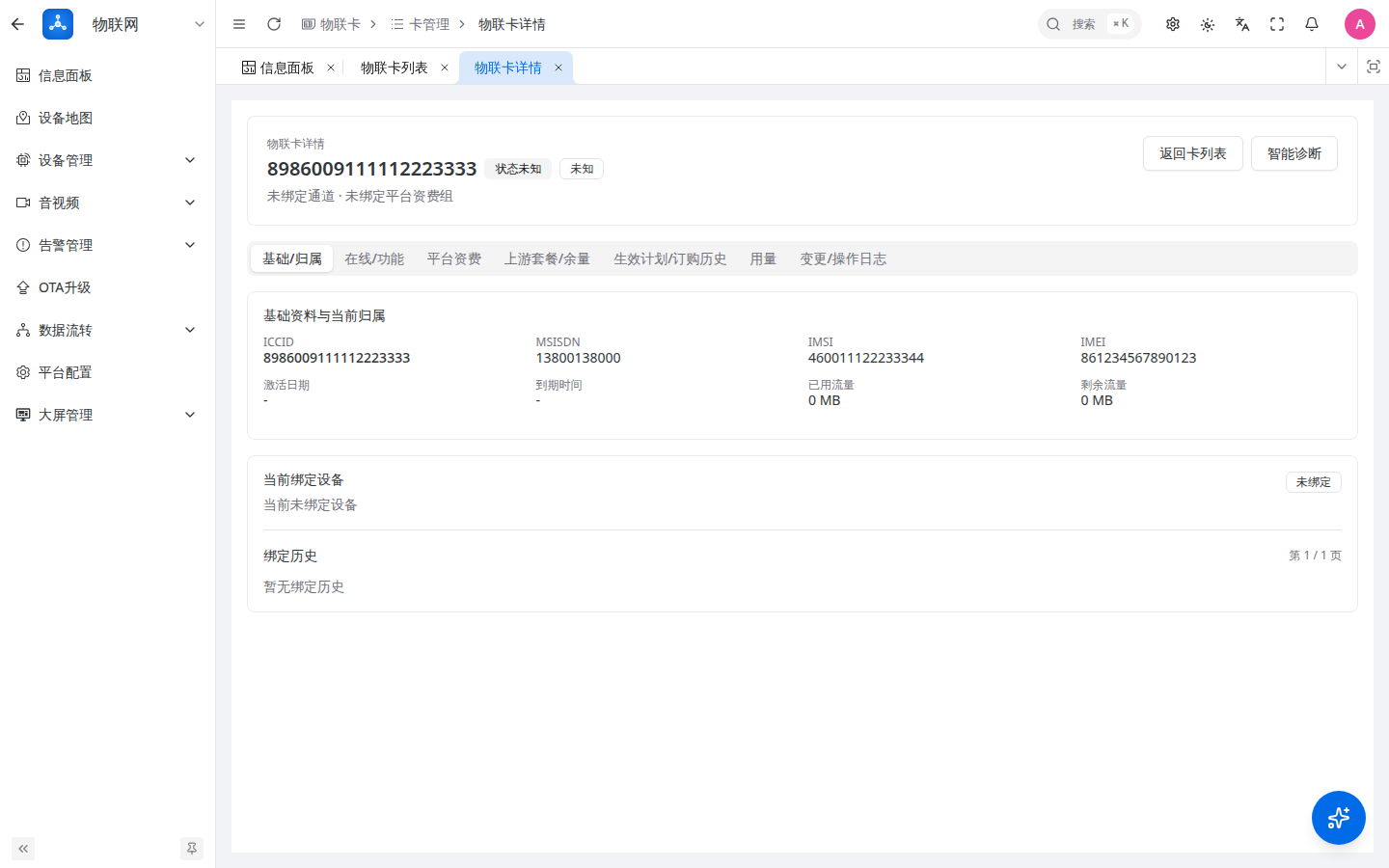Collapse sidebar with double chevron icon

click(23, 849)
